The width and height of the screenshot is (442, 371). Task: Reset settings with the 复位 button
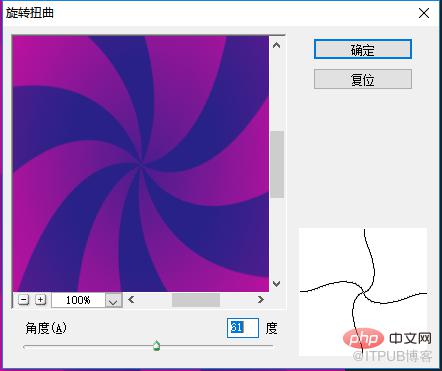[363, 79]
